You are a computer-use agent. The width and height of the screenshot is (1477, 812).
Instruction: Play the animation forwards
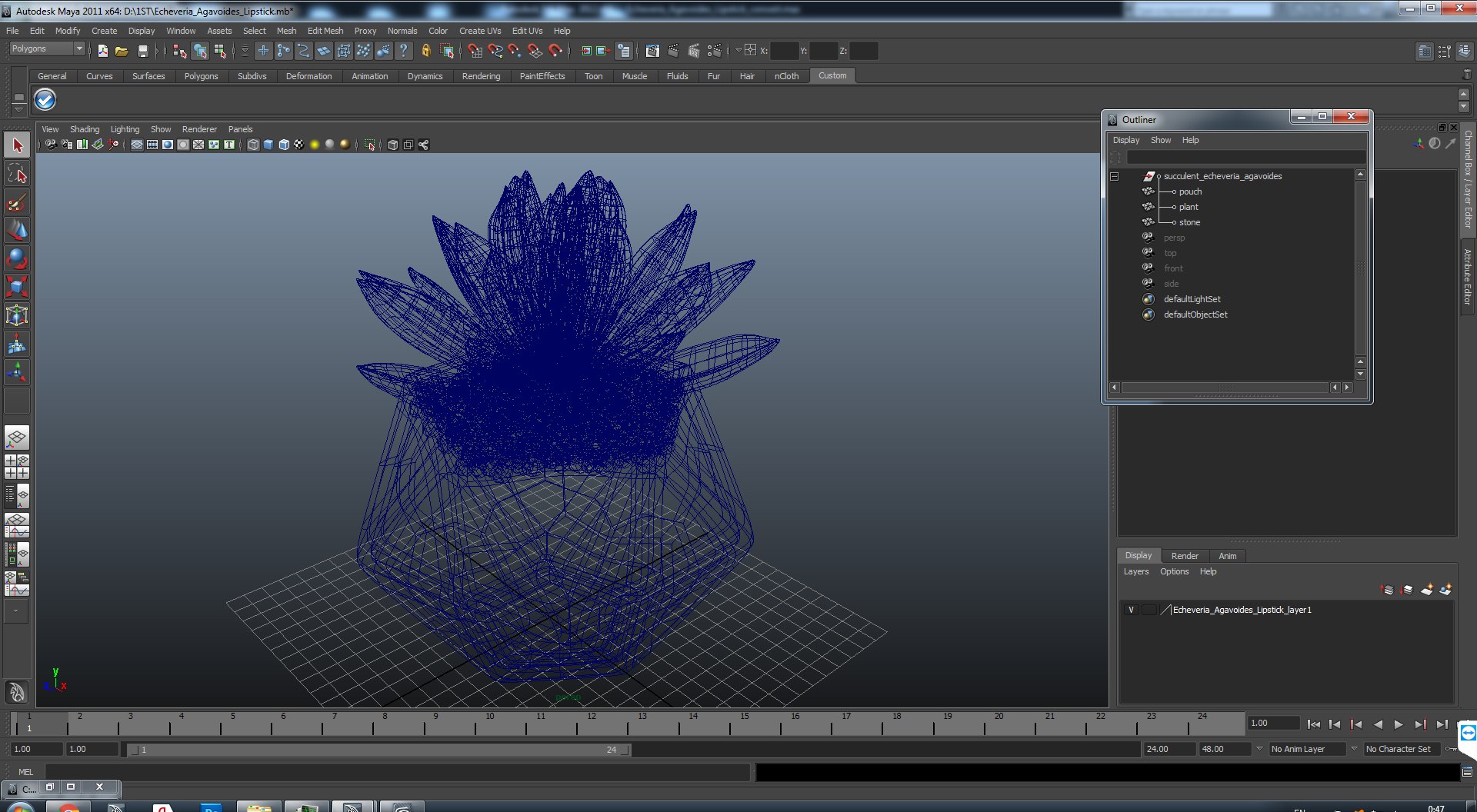pos(1399,724)
